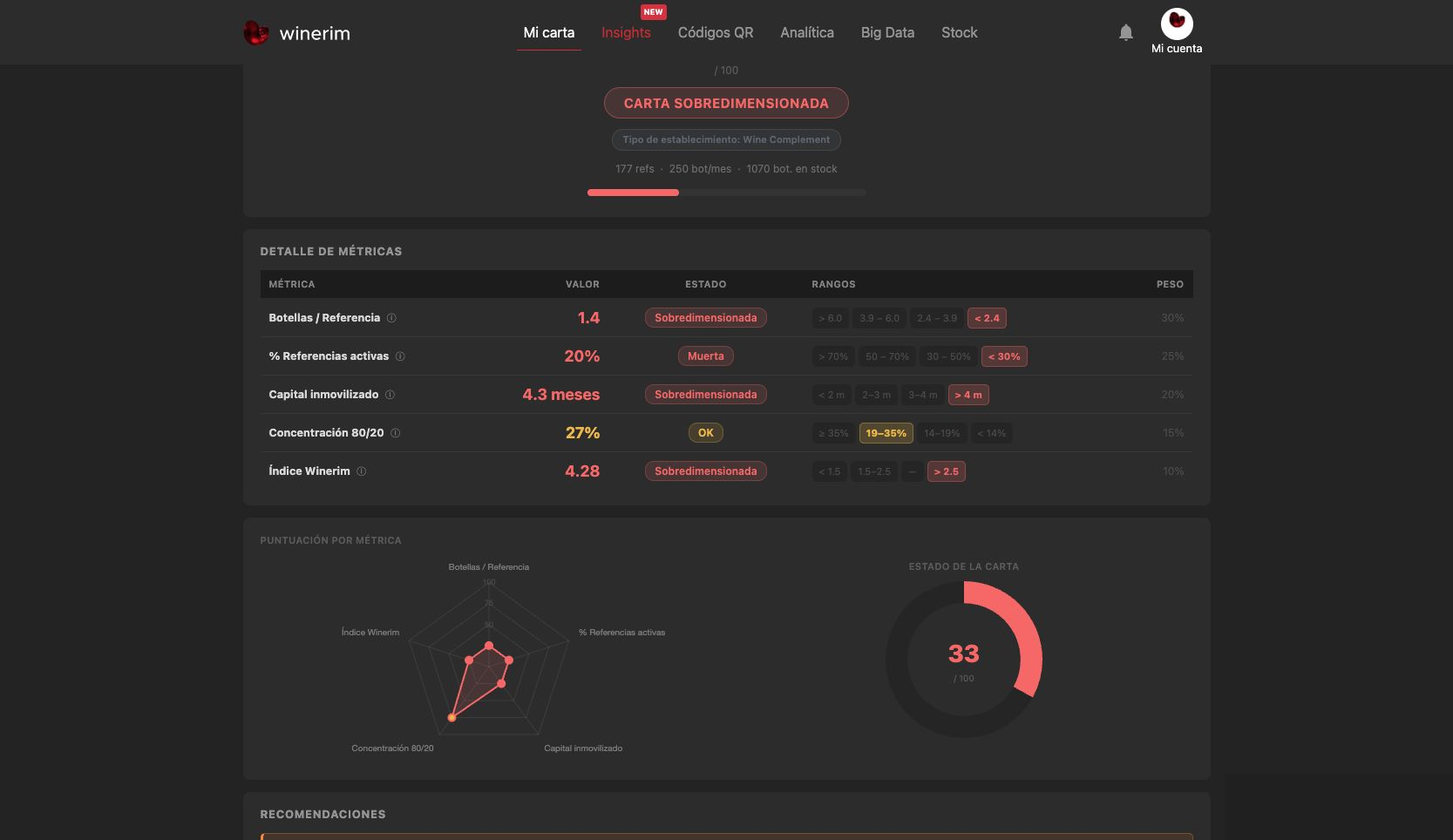
Task: Click info icon next to Botellas / Referencia
Action: click(391, 318)
